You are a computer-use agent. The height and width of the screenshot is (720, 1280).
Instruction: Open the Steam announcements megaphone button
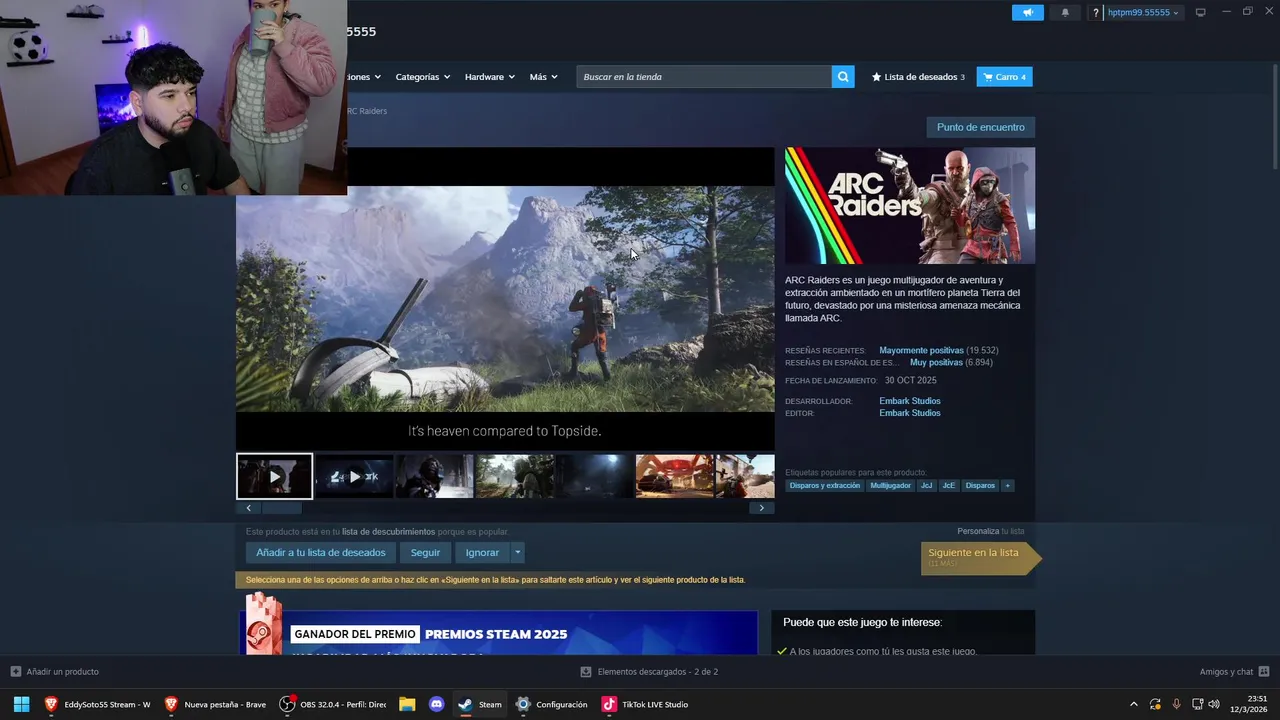coord(1027,13)
